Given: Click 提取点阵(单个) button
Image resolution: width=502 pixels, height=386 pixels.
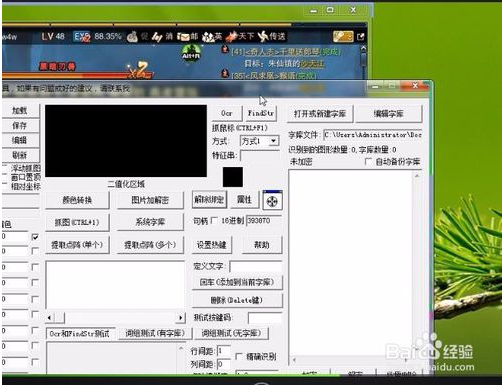Looking at the screenshot, I should pos(77,245).
